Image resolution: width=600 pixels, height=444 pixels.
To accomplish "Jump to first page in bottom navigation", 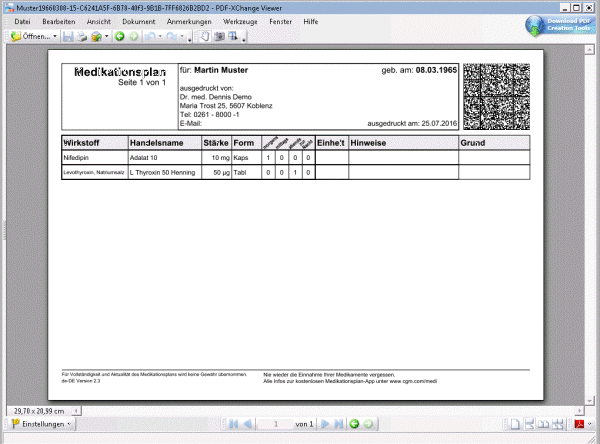I will click(x=233, y=424).
